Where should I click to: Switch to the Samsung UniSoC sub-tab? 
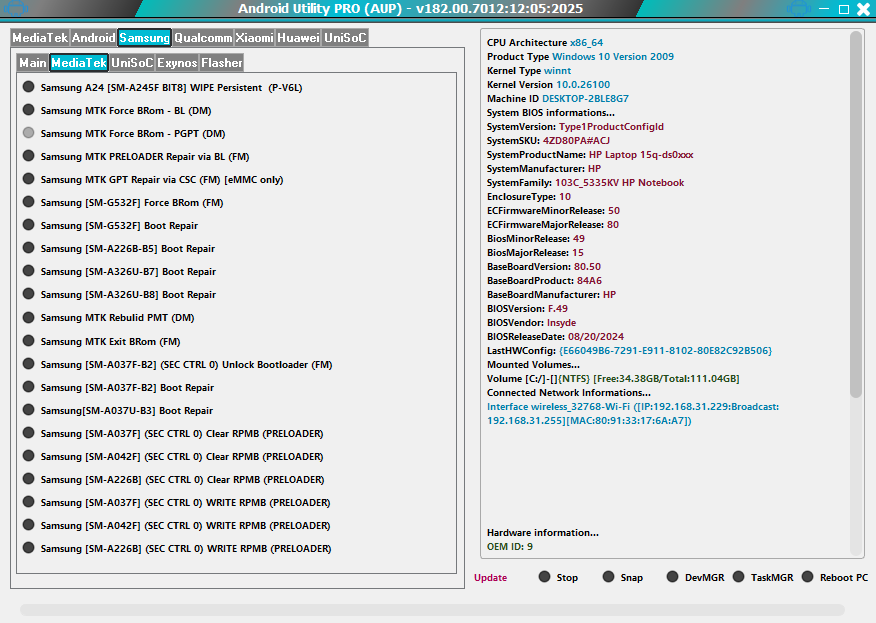132,63
